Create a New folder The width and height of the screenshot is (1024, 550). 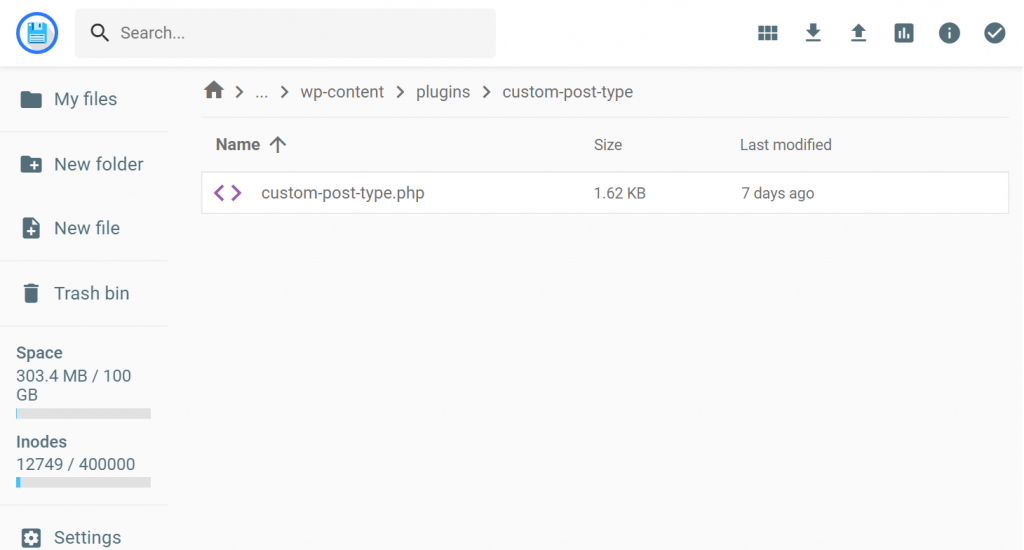pos(98,164)
